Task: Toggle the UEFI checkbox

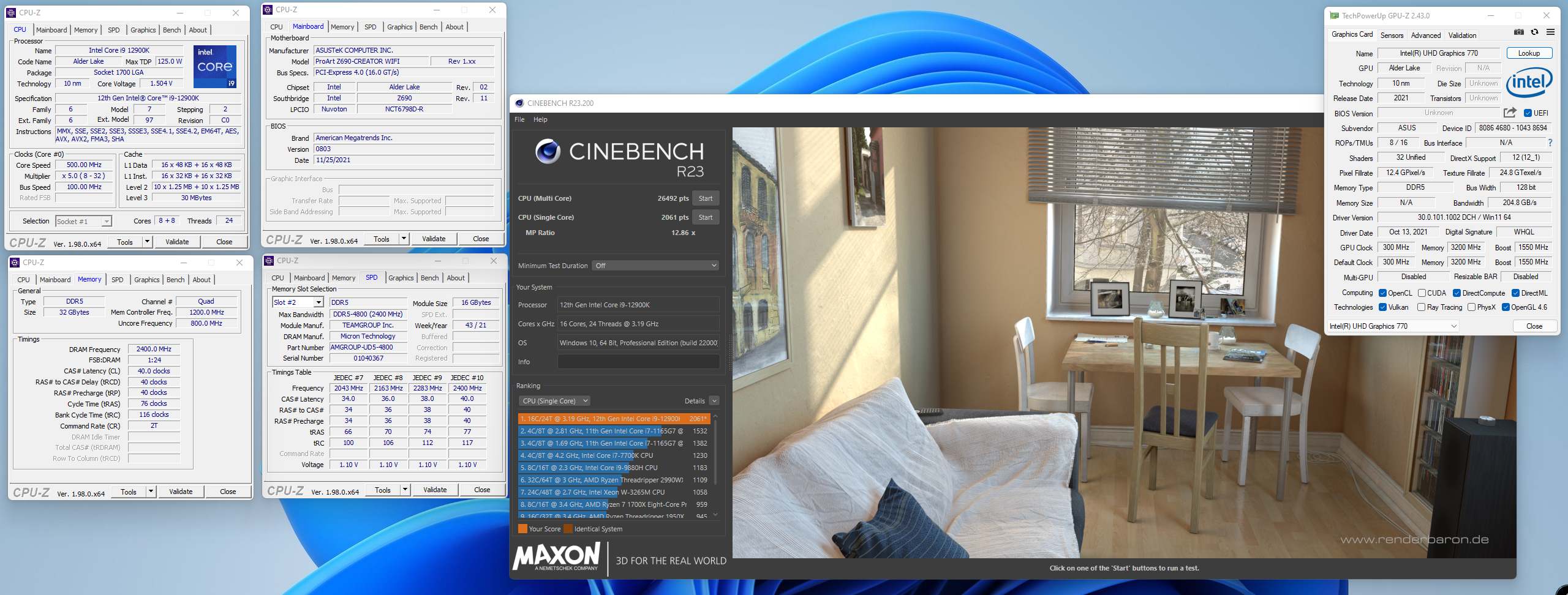Action: (1528, 113)
